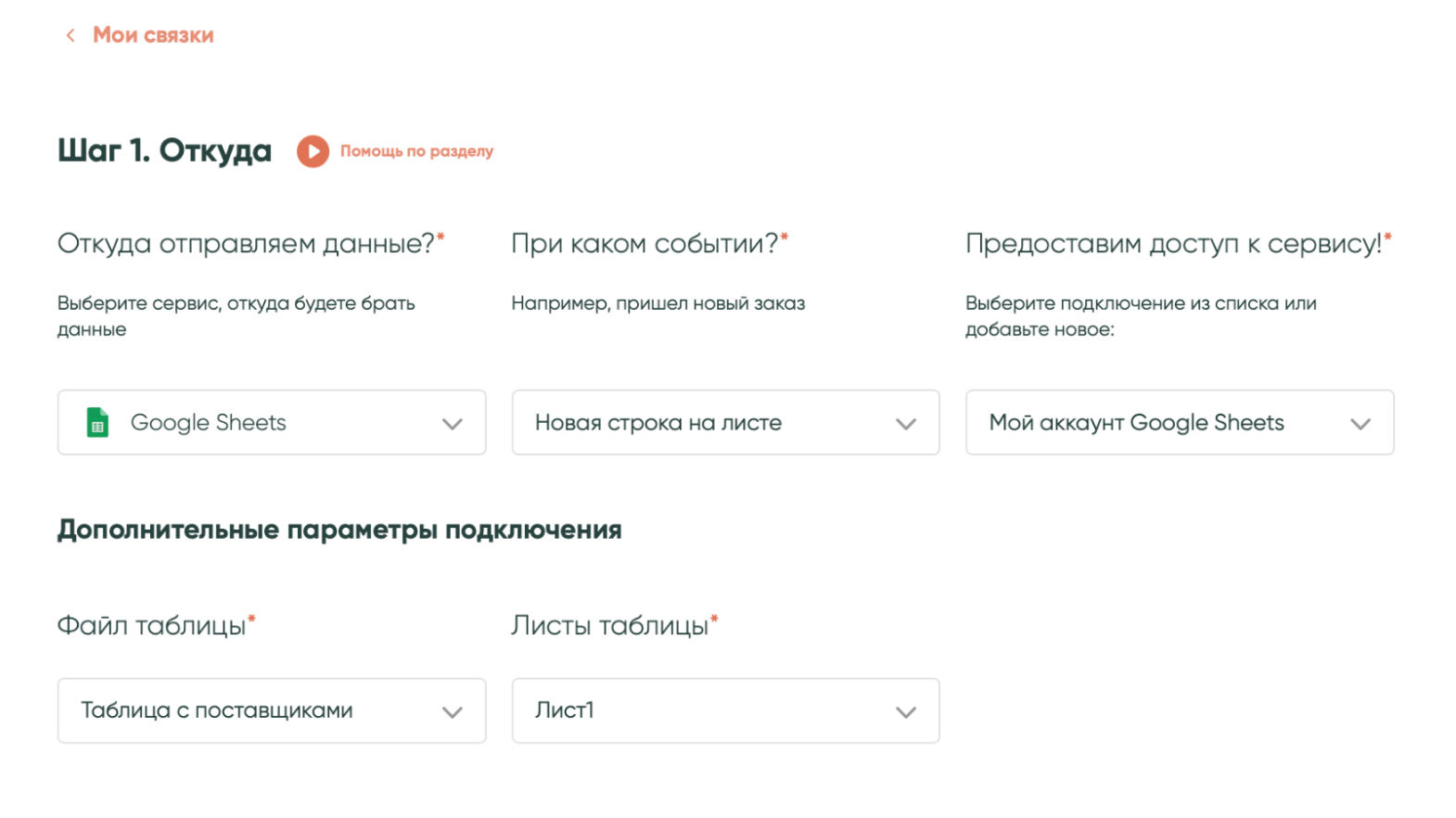Click the chevron beside Мой аккаунт Google Sheets

pyautogui.click(x=1360, y=424)
